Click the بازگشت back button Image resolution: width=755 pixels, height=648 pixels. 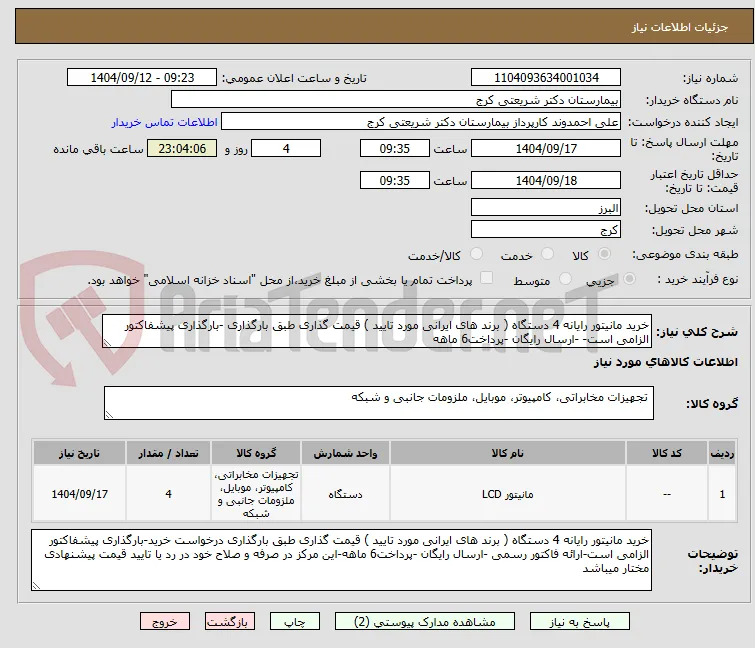(x=229, y=622)
